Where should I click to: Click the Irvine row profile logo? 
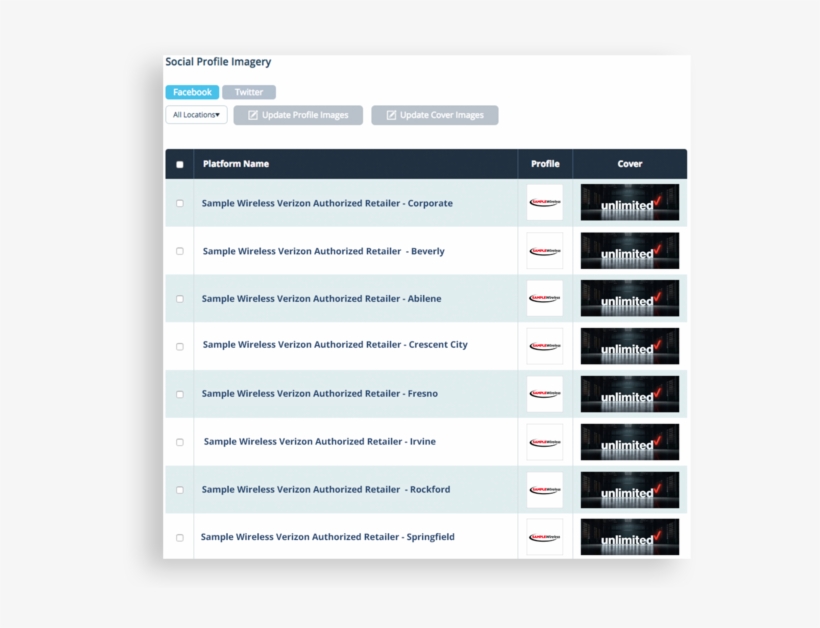[545, 442]
